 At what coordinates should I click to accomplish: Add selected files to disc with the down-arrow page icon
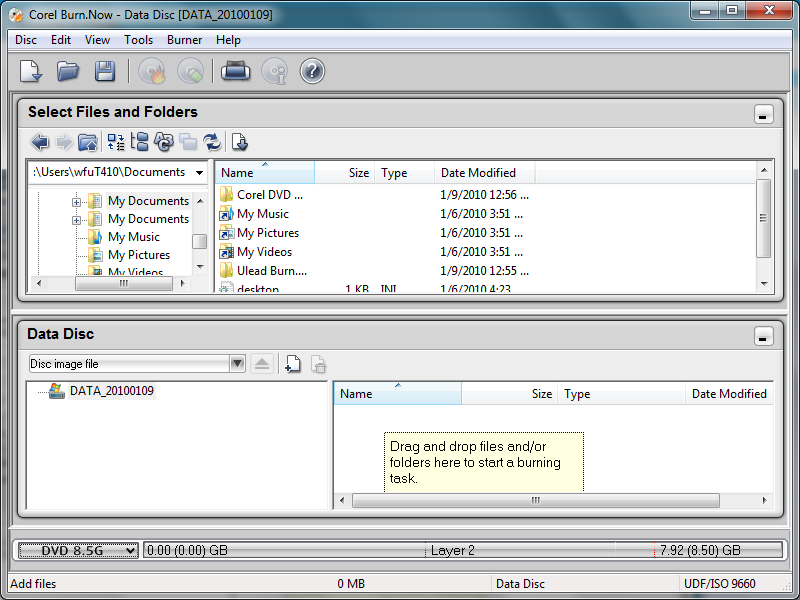click(240, 142)
